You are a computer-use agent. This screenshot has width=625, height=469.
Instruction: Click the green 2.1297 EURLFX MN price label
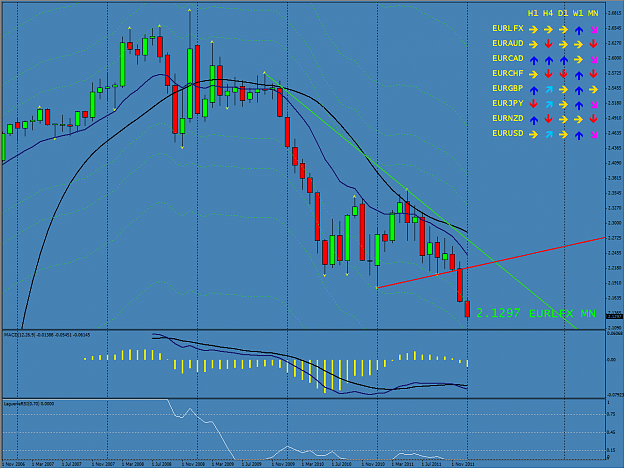536,313
